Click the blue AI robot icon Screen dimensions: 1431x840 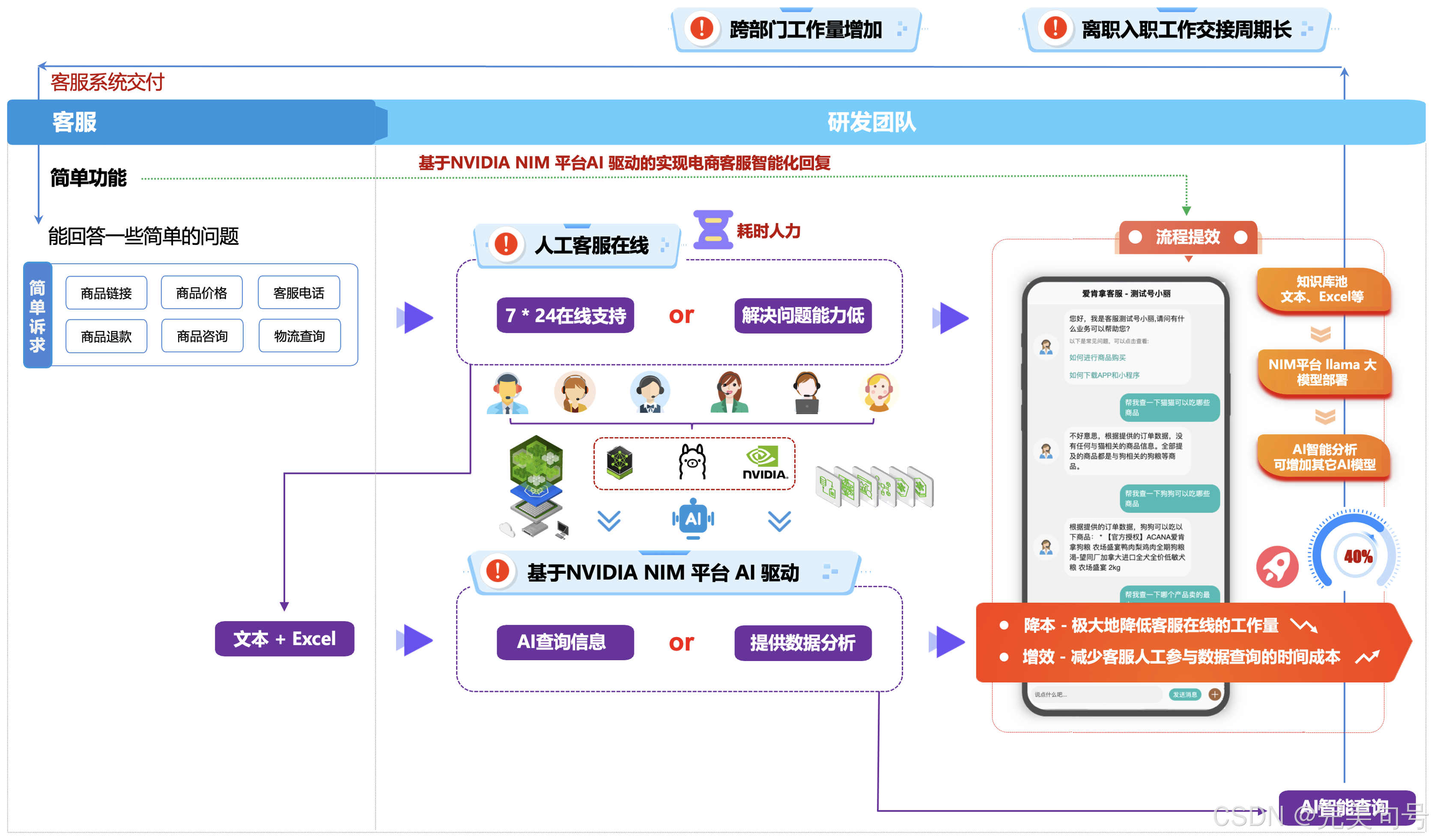(x=693, y=518)
